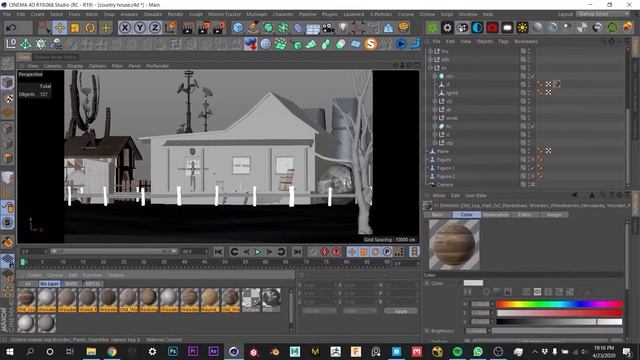The image size is (640, 360).
Task: Click the globe sphere icon in second toolbar
Action: pos(266,44)
